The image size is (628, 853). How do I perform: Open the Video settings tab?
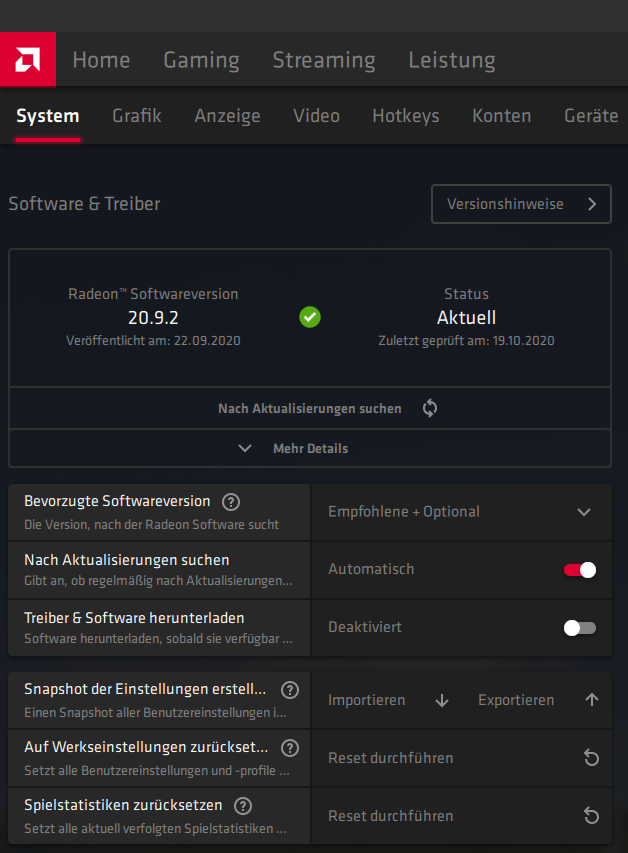click(316, 115)
